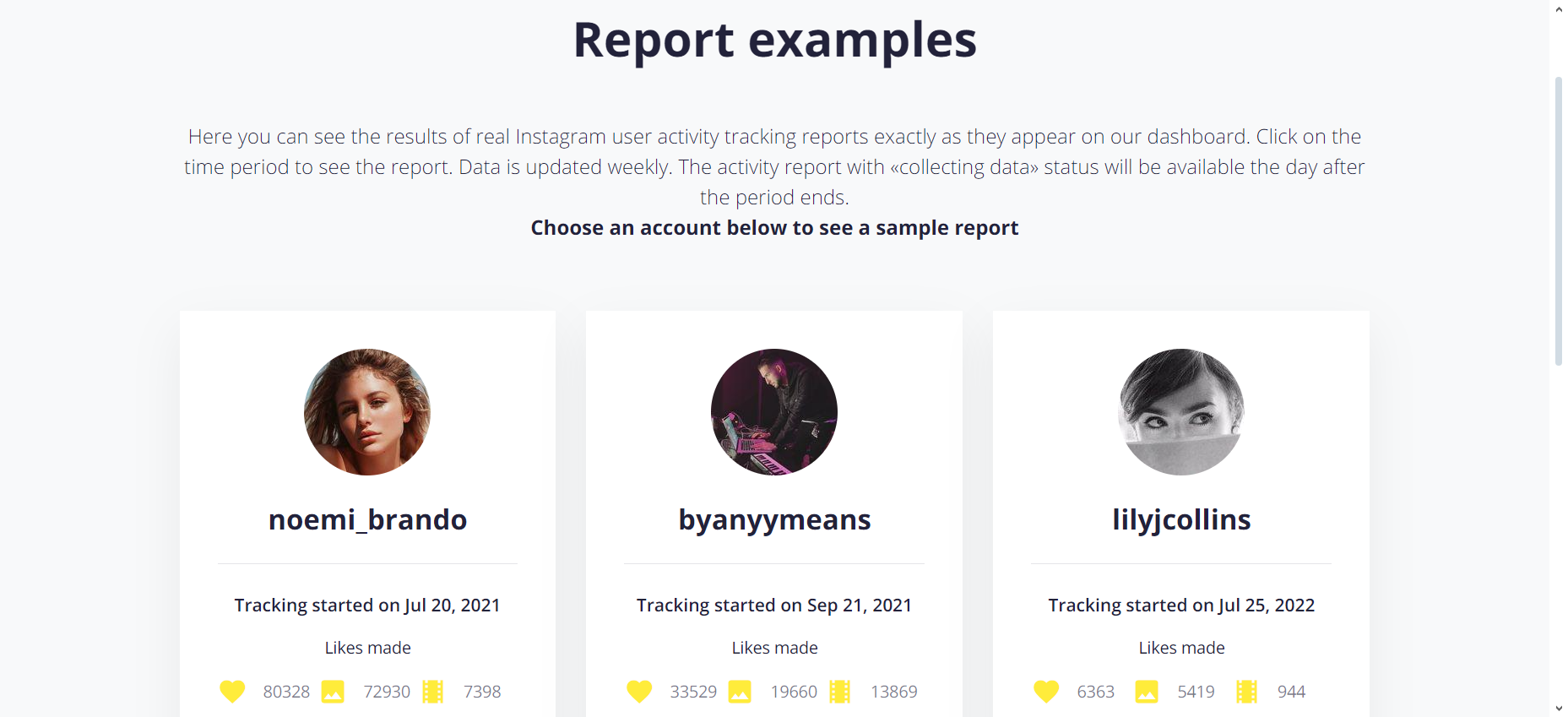Screen dimensions: 1568x717
Task: Click the scrollbar up arrow
Action: pyautogui.click(x=1559, y=8)
